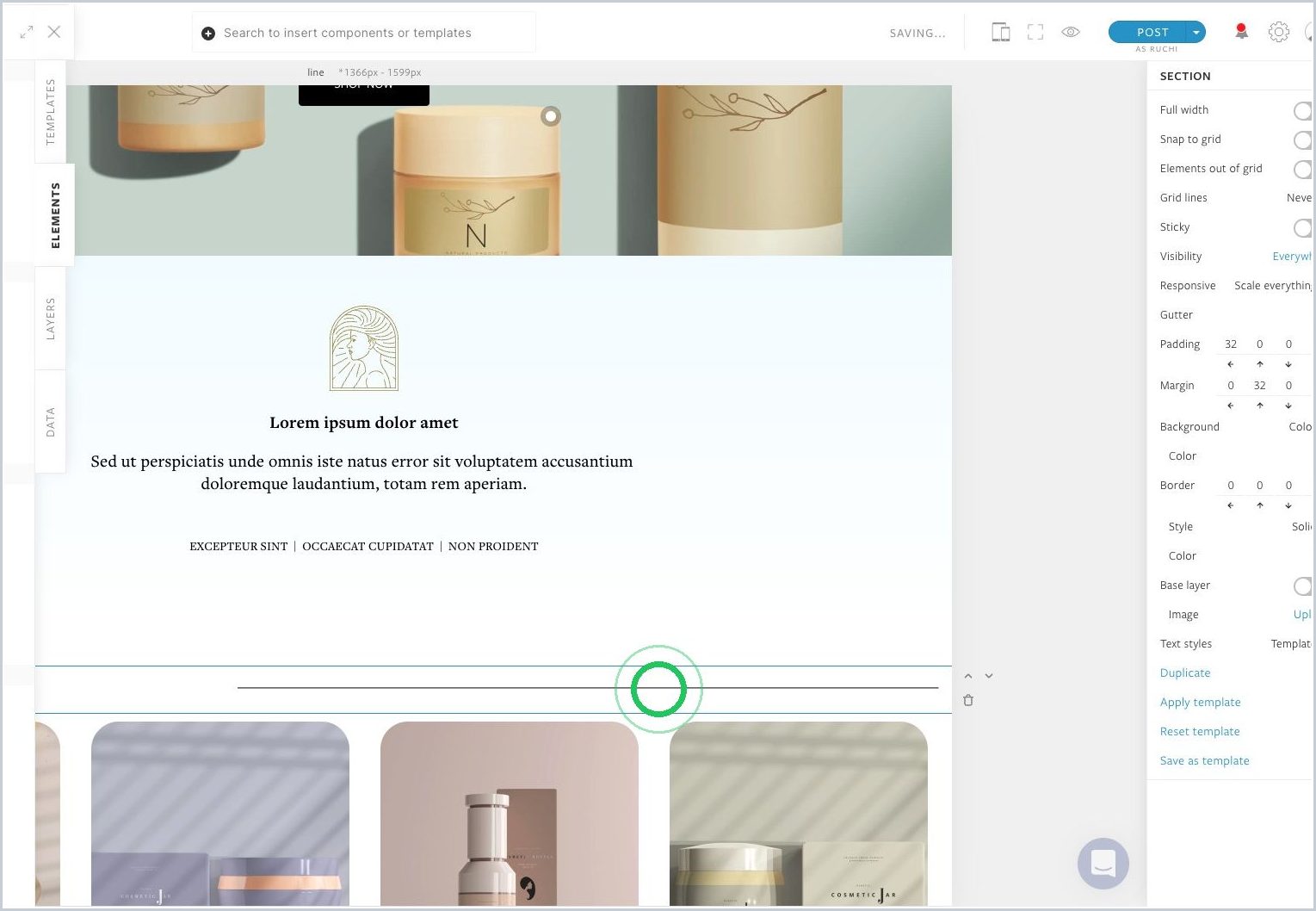Switch to the Layers side tab
Viewport: 1316px width, 911px height.
[x=50, y=319]
